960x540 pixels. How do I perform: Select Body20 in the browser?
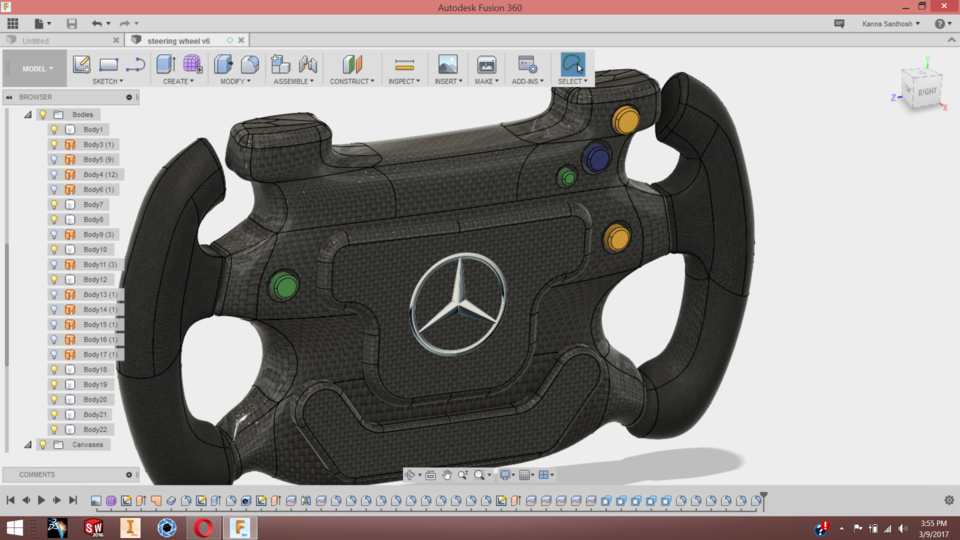(x=95, y=399)
